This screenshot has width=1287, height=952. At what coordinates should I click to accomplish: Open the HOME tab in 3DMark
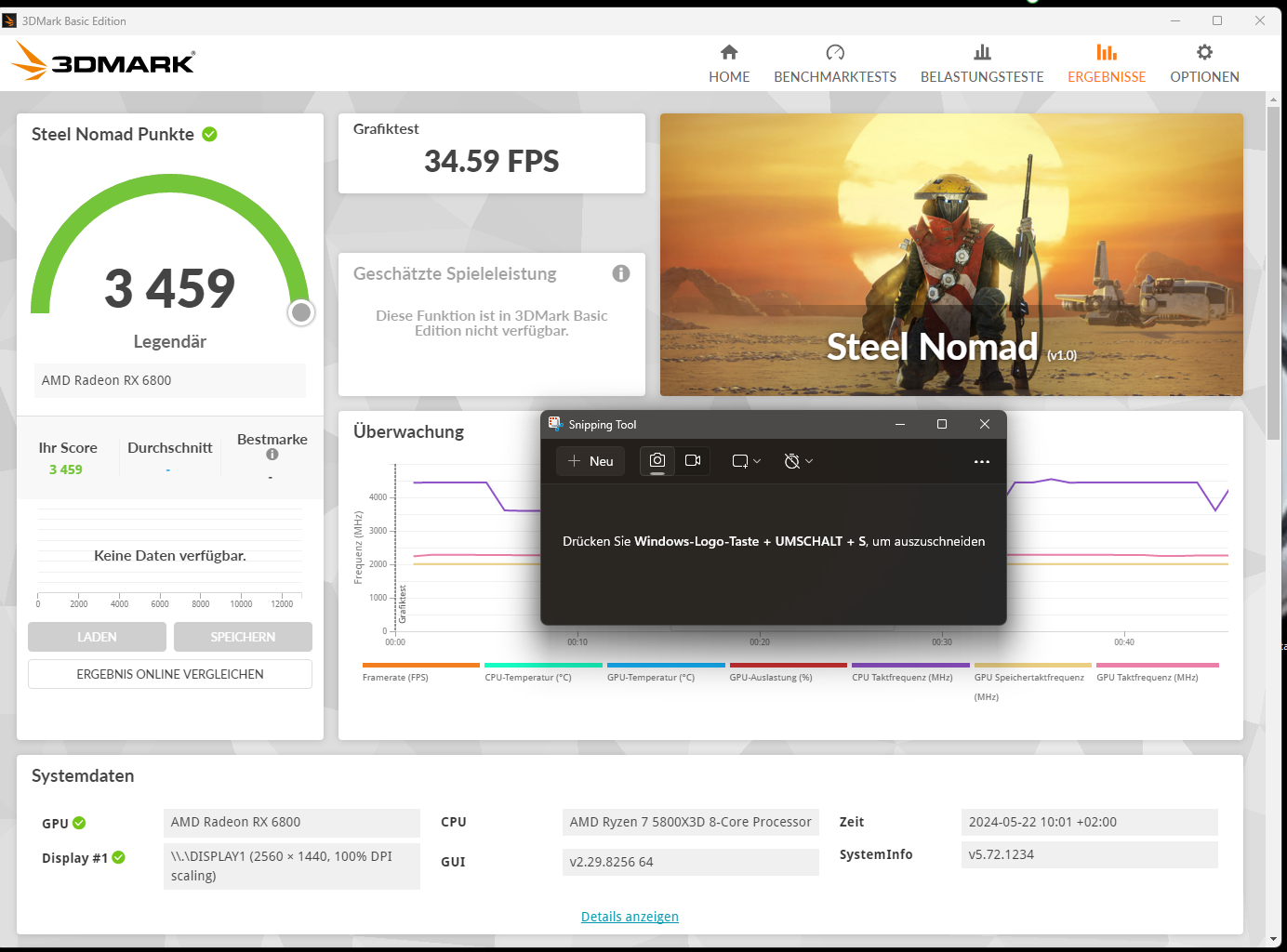729,63
